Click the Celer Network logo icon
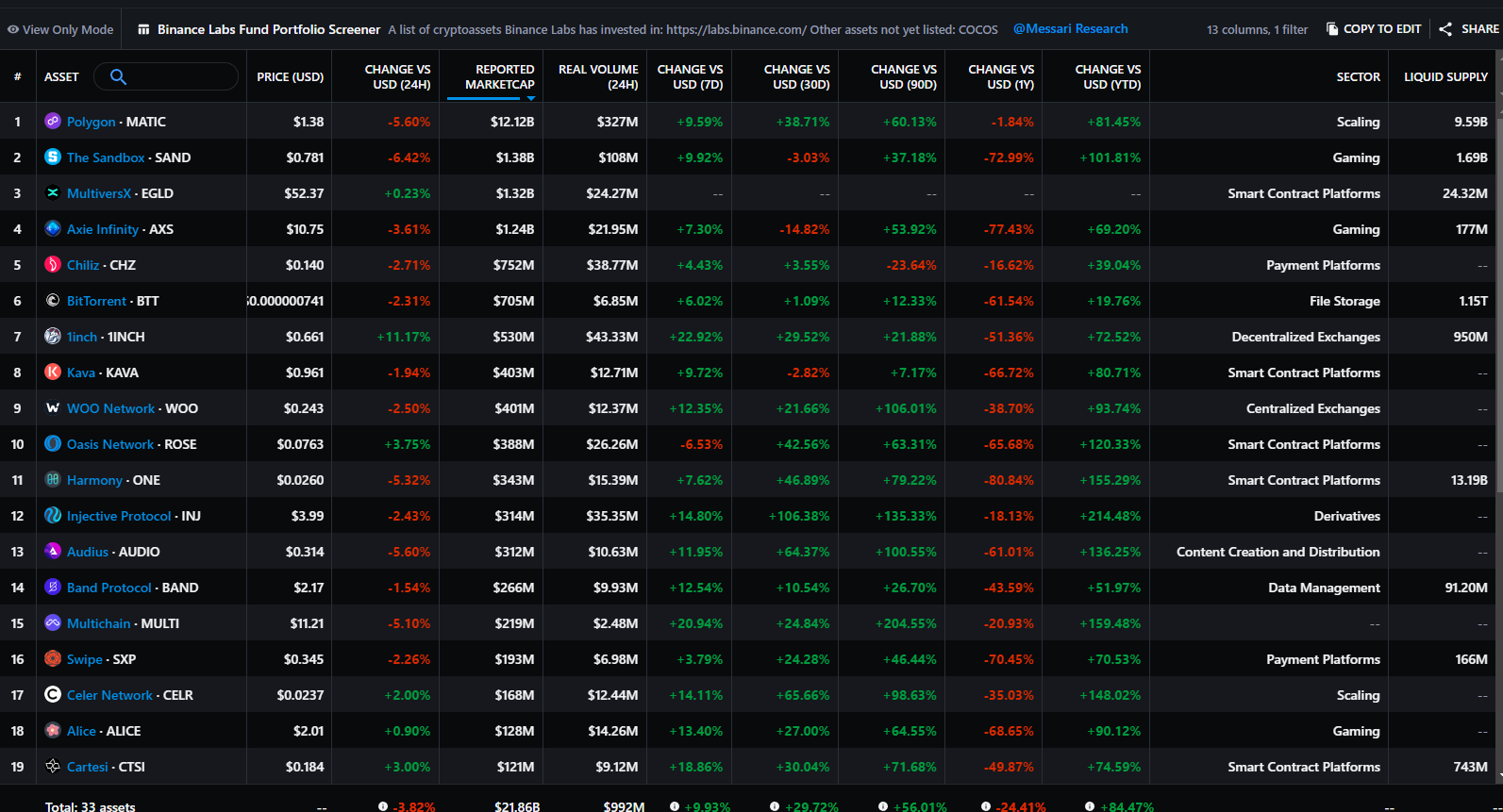The height and width of the screenshot is (812, 1503). click(53, 695)
